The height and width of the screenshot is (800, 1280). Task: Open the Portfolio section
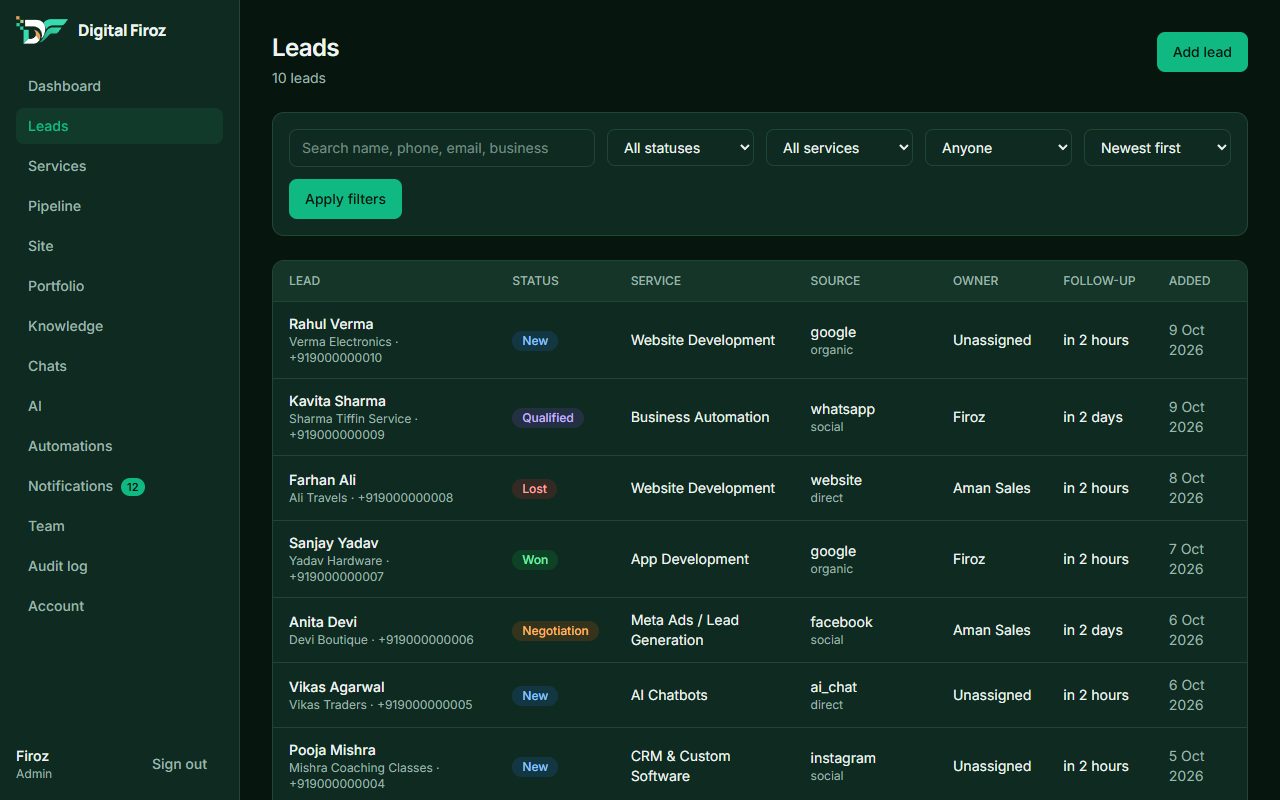tap(119, 286)
